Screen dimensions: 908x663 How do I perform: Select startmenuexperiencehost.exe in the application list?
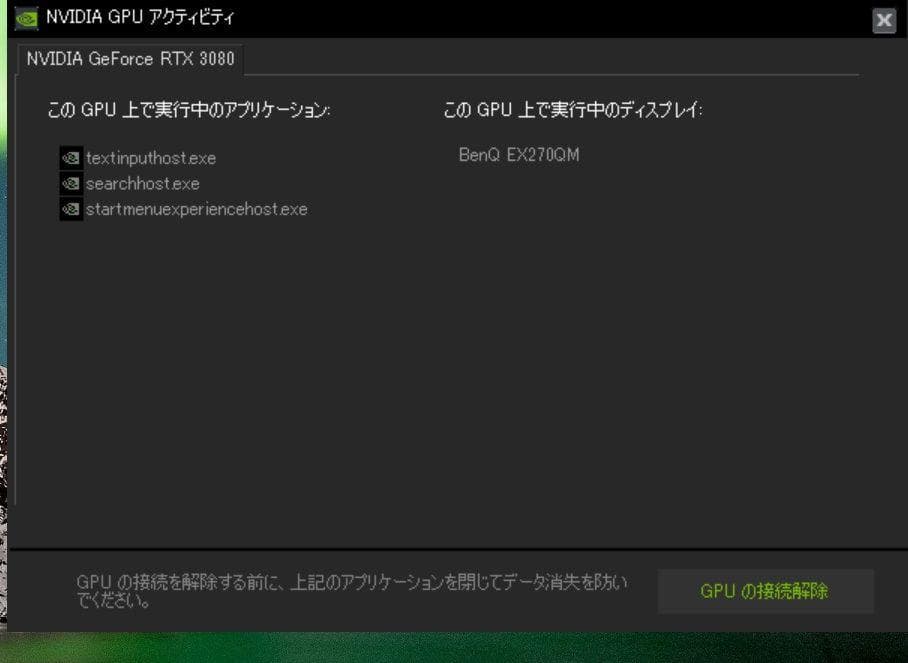point(196,209)
